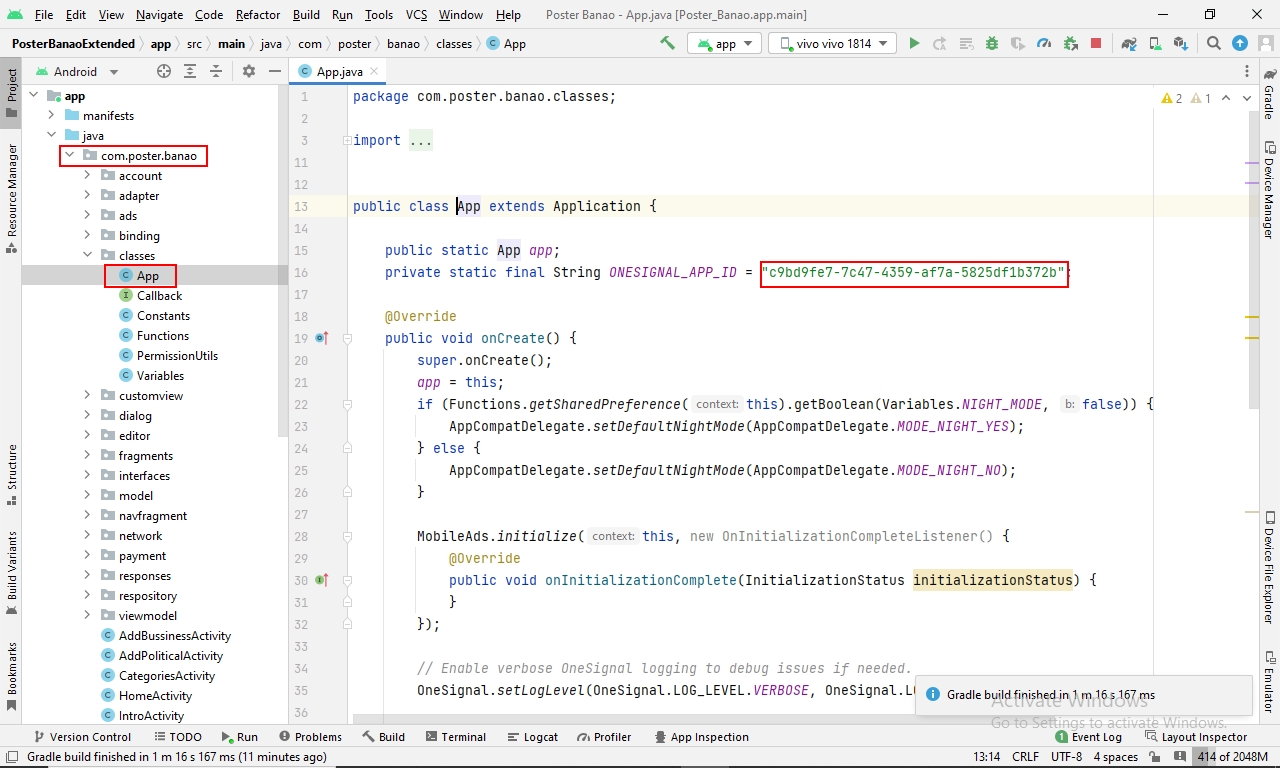Viewport: 1280px width, 768px height.
Task: Toggle the Device Manager side panel
Action: coord(1268,190)
